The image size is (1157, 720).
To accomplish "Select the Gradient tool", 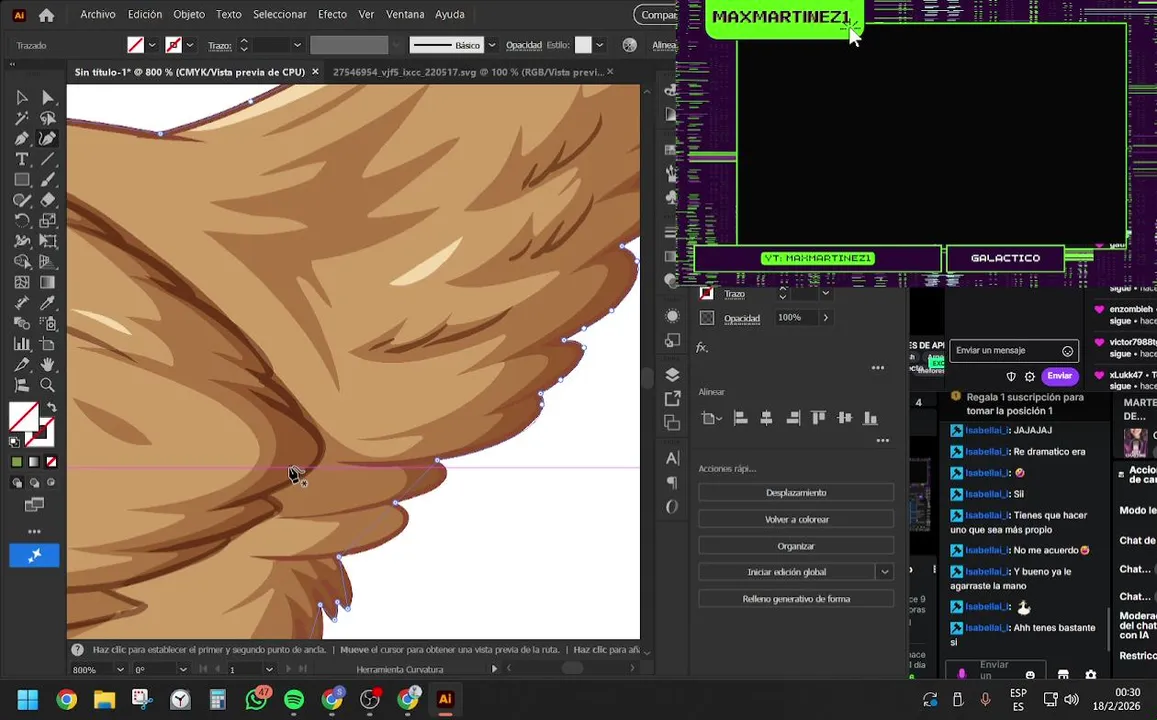I will [47, 283].
